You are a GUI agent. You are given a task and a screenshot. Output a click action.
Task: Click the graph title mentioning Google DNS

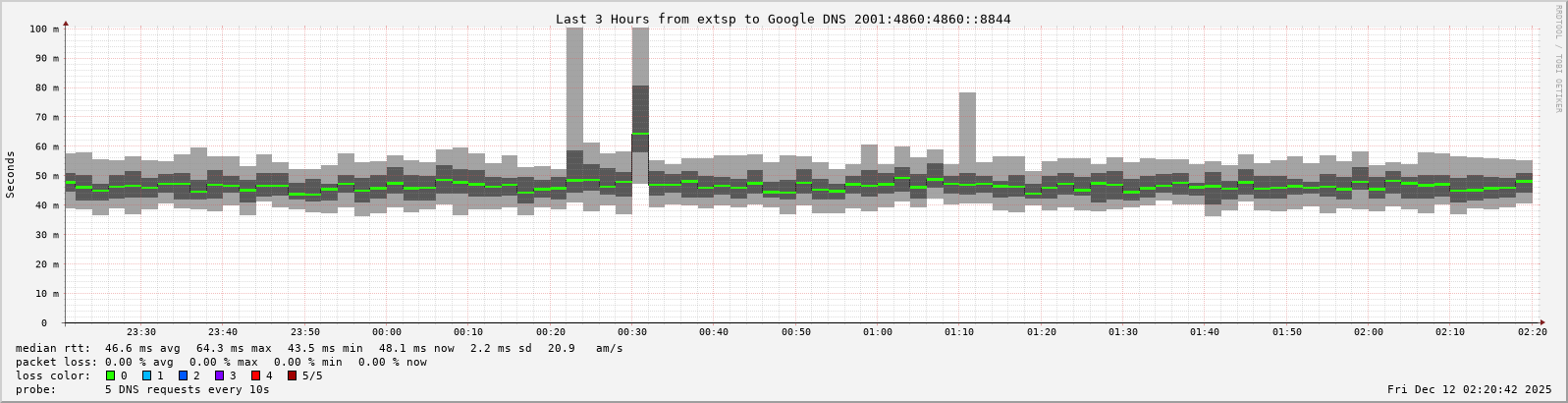(783, 19)
